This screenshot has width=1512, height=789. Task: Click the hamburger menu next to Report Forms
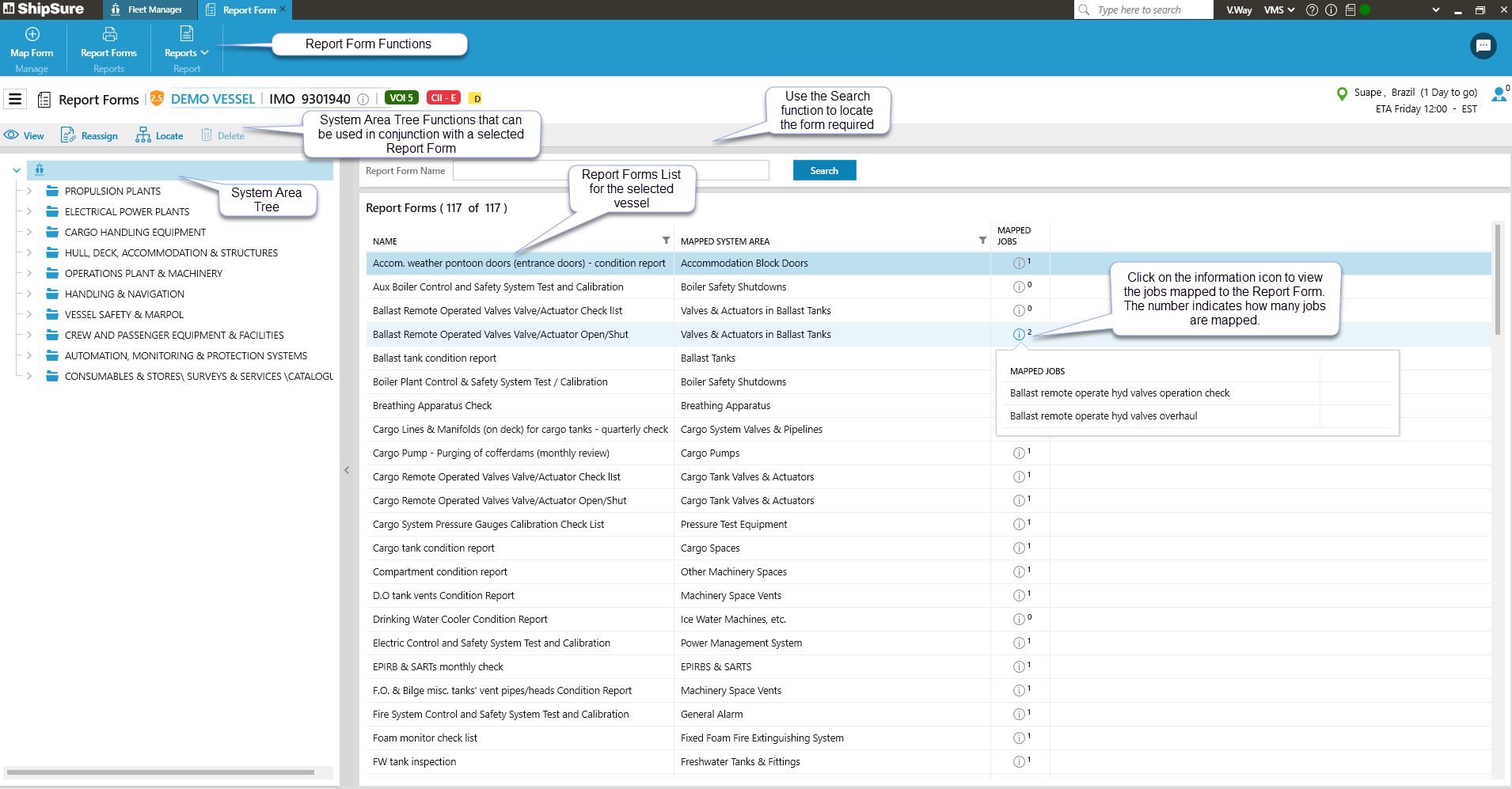[15, 99]
